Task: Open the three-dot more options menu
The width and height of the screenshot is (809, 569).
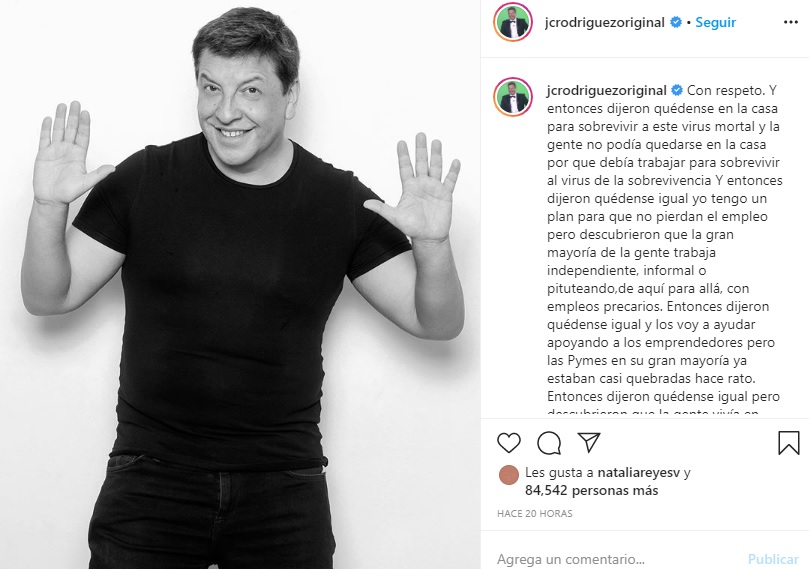Action: coord(790,22)
